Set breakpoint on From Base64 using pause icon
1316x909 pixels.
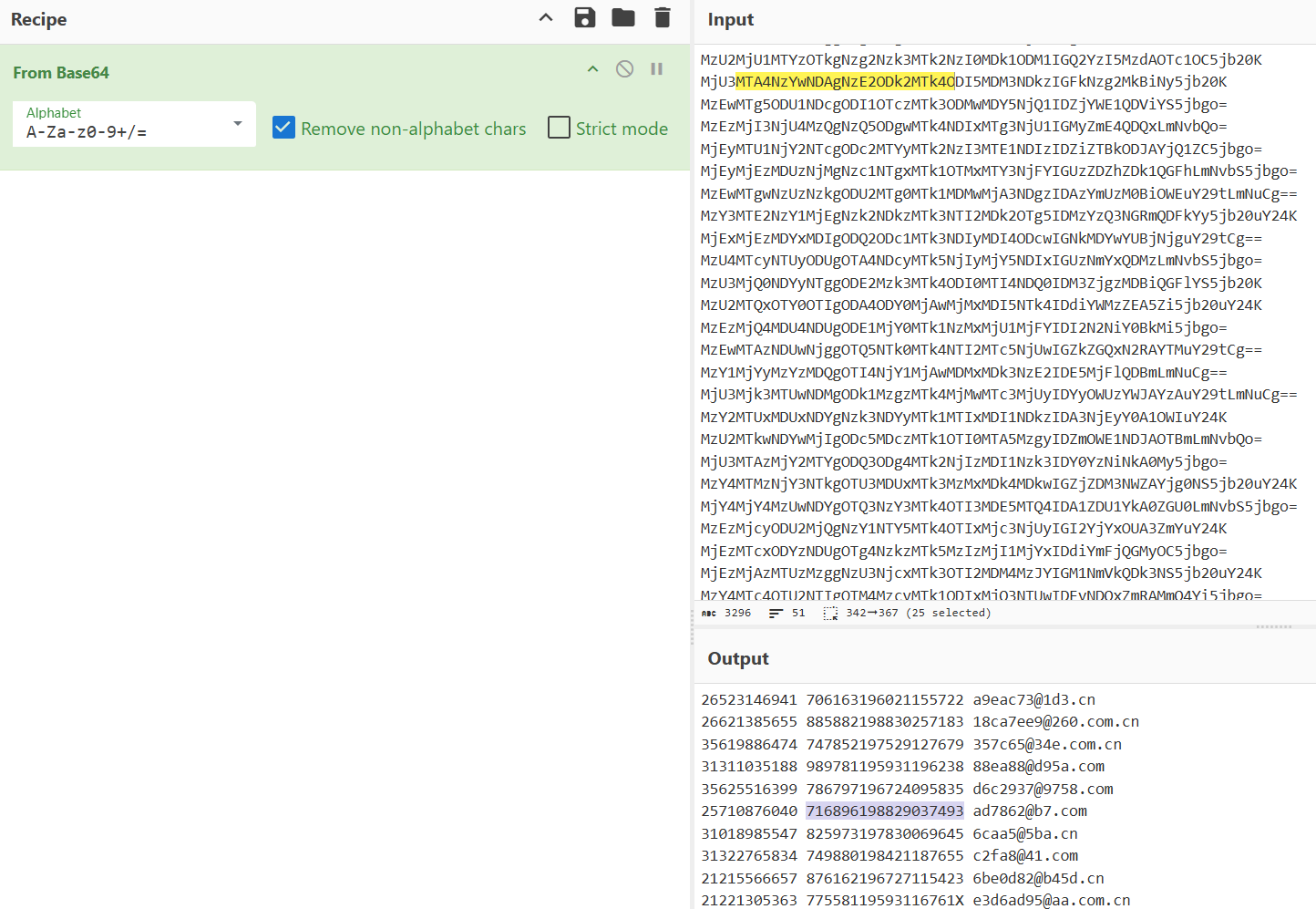[x=656, y=69]
